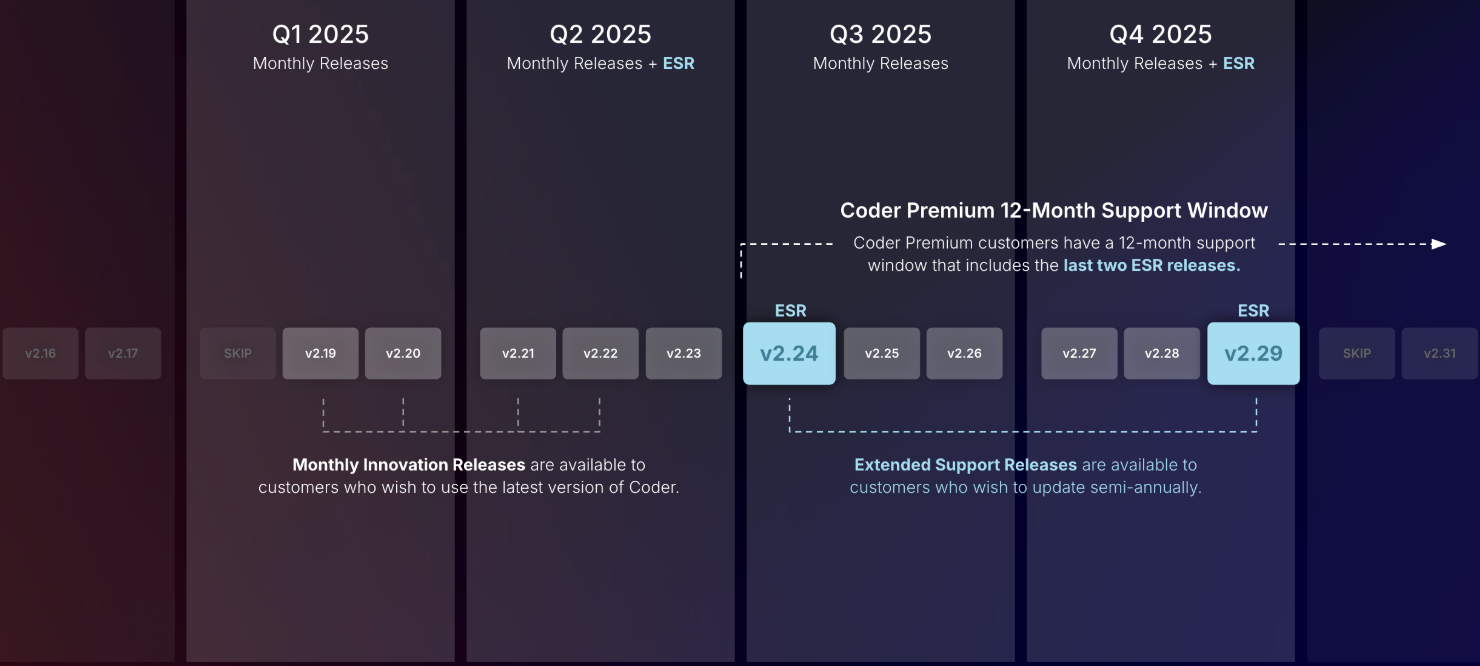
Task: Select the v2.20 release marker
Action: pyautogui.click(x=403, y=353)
